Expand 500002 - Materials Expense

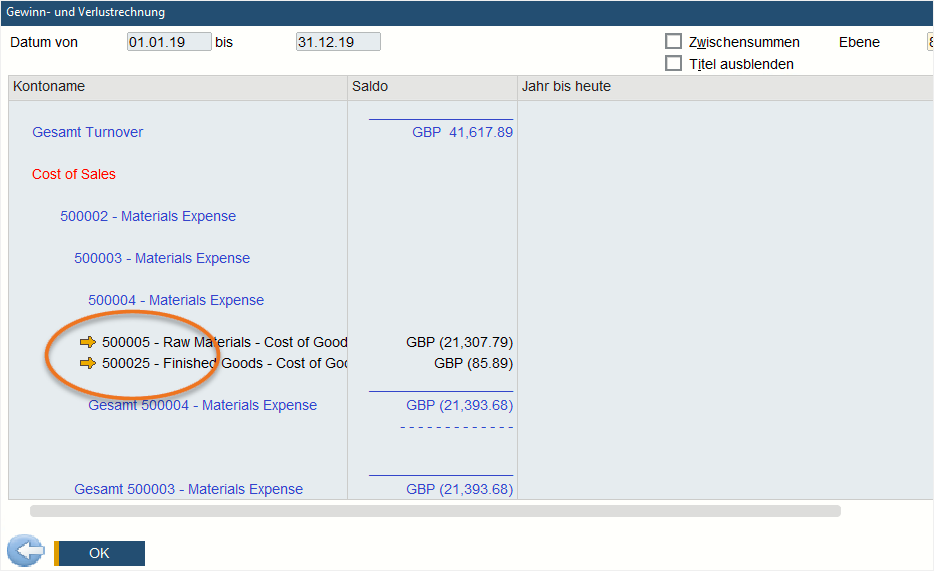148,216
